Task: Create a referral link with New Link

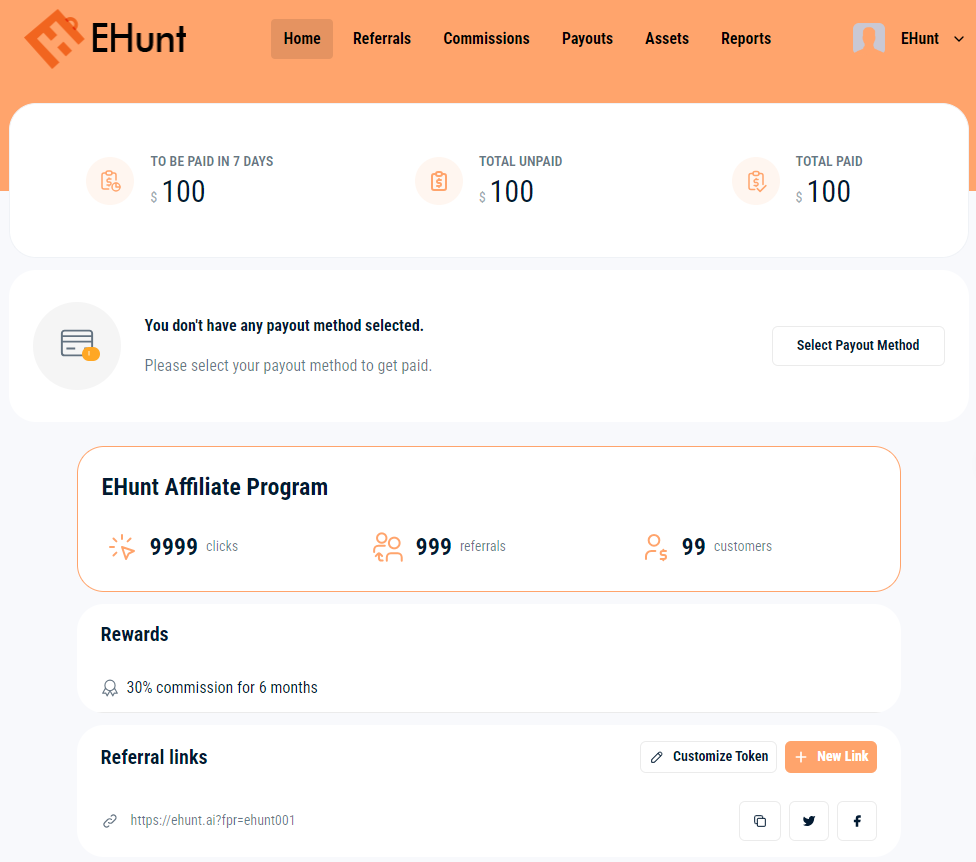Action: [830, 757]
